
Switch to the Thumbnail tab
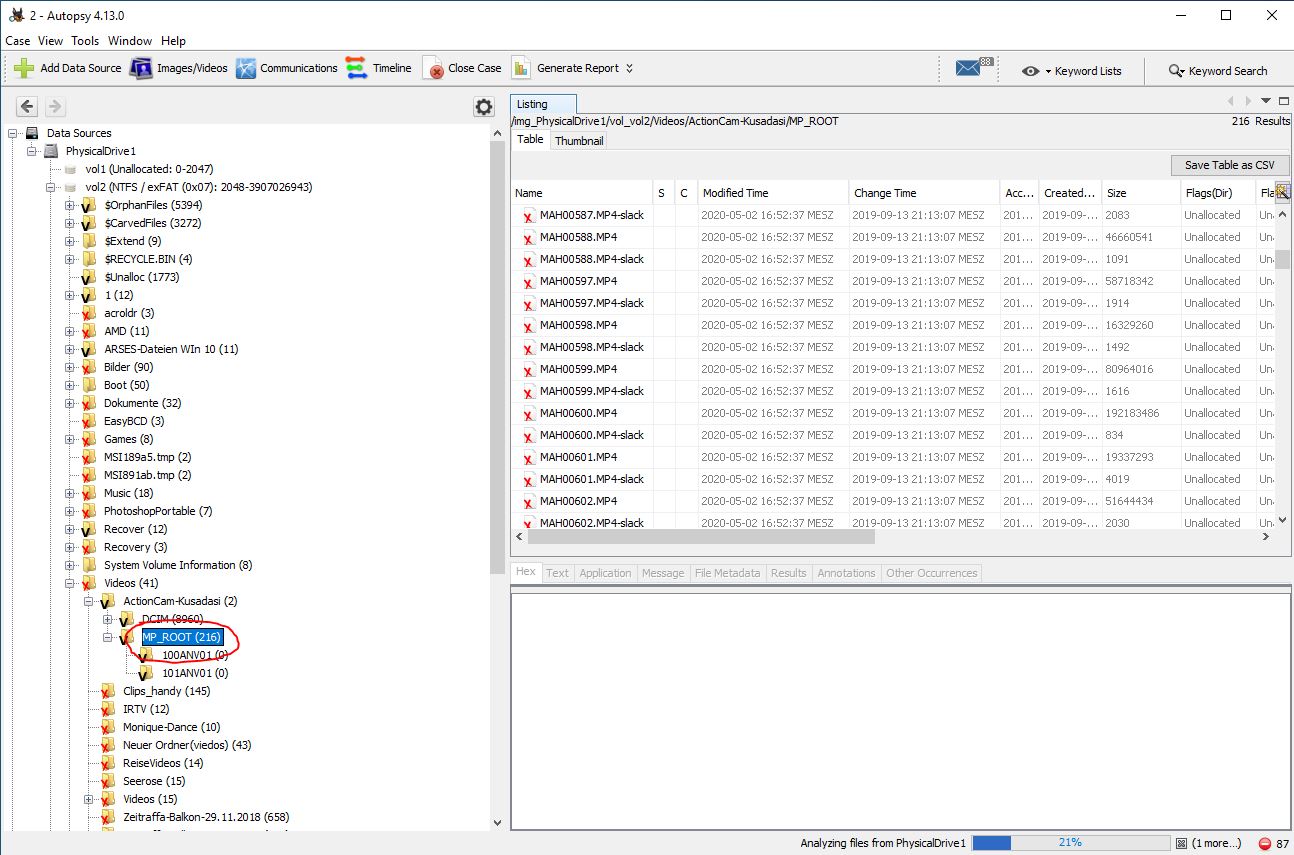point(579,141)
